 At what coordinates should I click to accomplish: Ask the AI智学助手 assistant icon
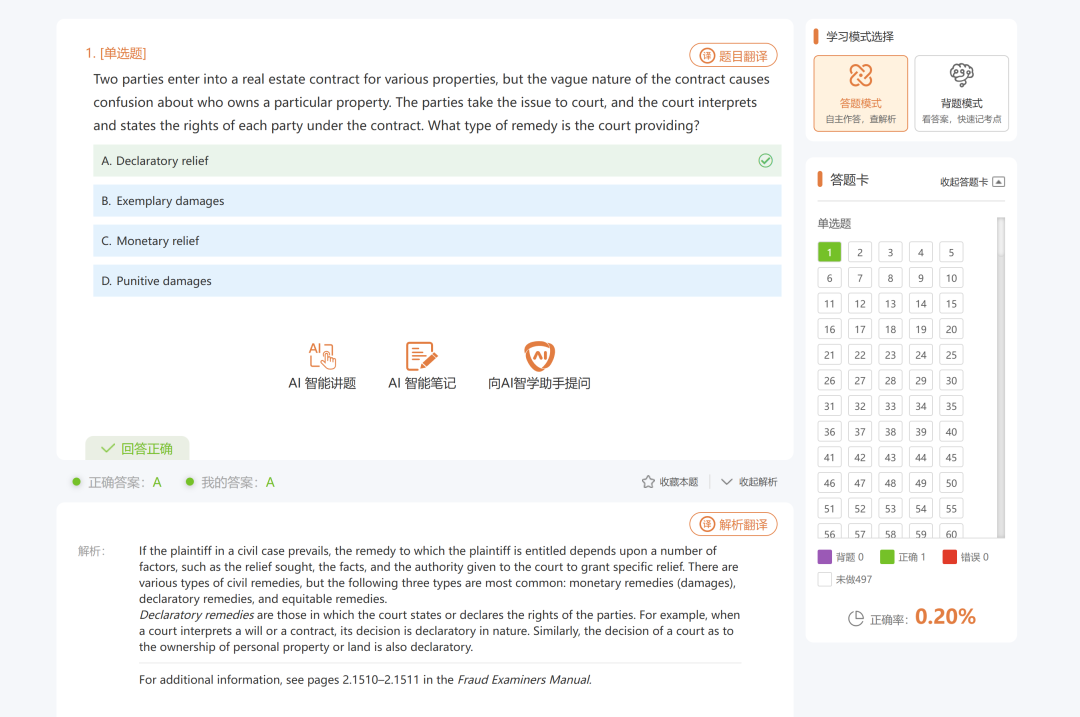point(539,355)
